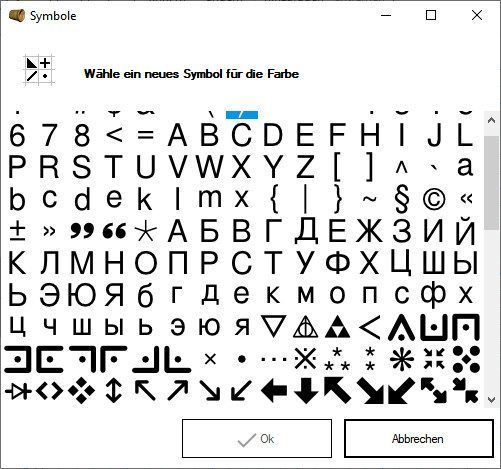Viewport: 501px width, 469px height.
Task: Cancel with the Abbrechen button
Action: pos(418,439)
